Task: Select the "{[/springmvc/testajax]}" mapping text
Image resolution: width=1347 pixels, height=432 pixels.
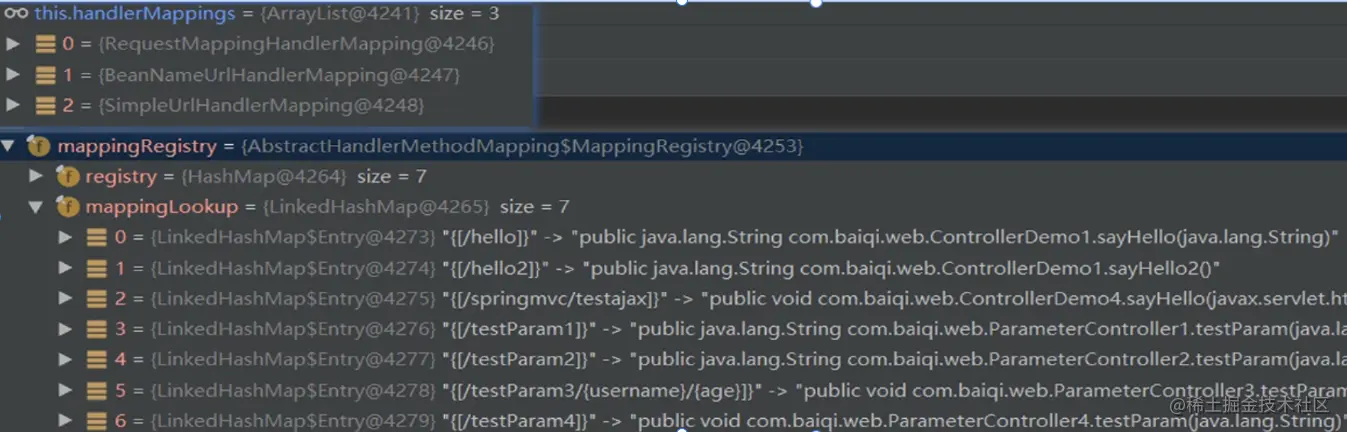Action: pyautogui.click(x=554, y=299)
